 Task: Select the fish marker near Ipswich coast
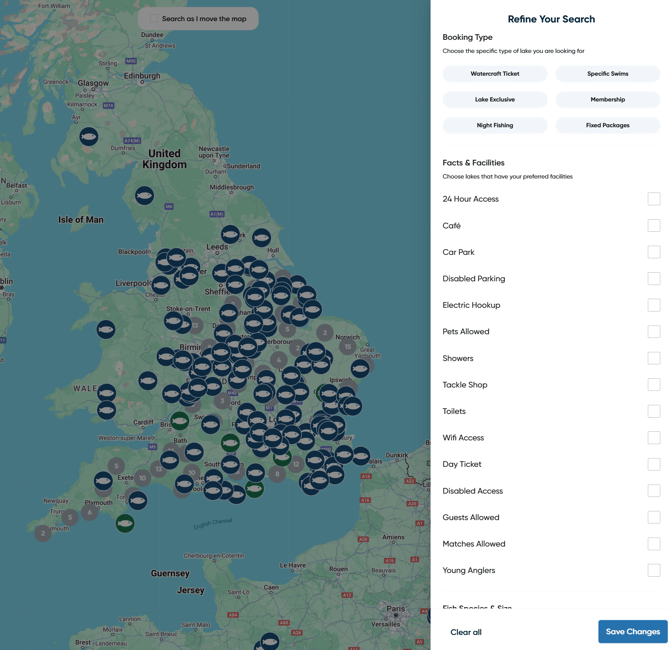tap(360, 368)
